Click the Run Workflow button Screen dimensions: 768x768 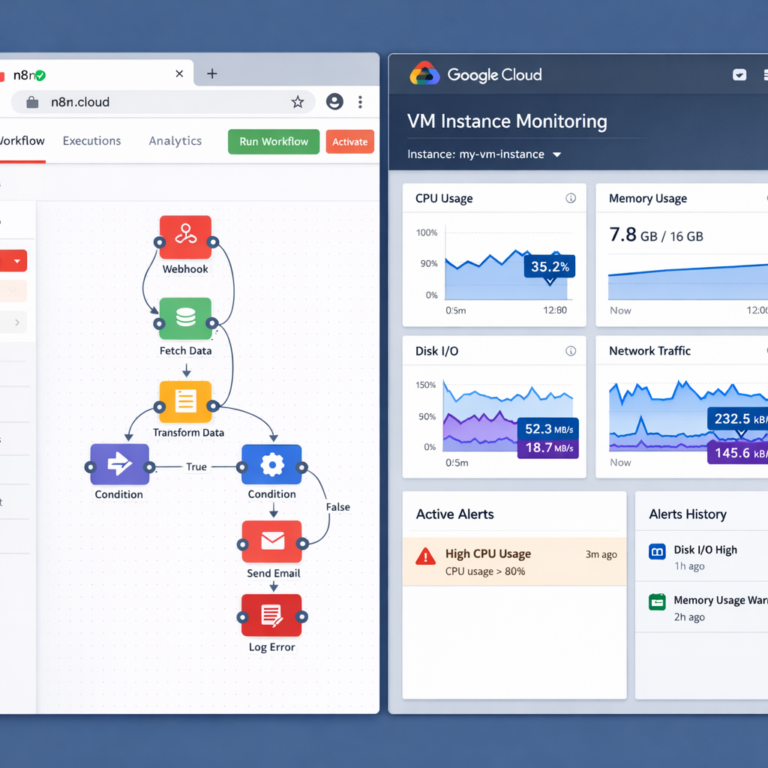point(274,142)
